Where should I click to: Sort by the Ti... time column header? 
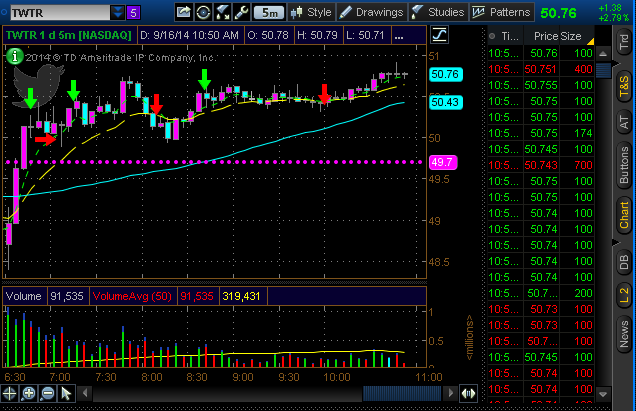(x=510, y=36)
